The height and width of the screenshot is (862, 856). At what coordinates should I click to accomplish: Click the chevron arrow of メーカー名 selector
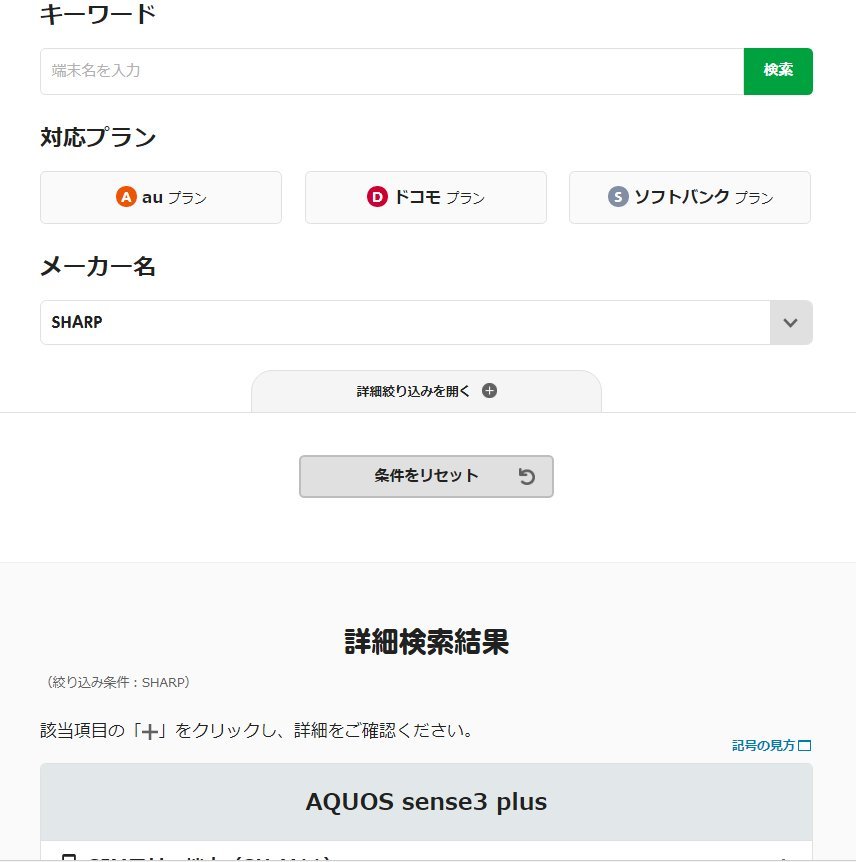point(790,323)
